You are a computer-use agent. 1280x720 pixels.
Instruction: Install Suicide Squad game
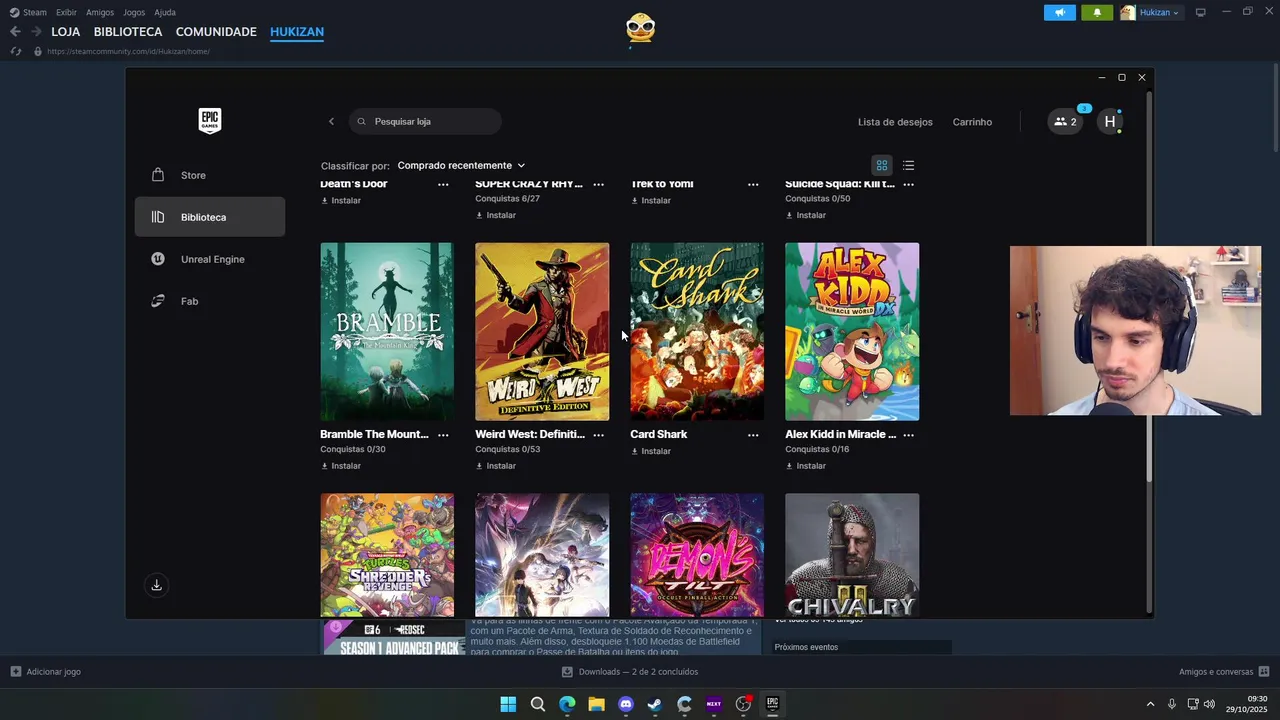pos(806,215)
